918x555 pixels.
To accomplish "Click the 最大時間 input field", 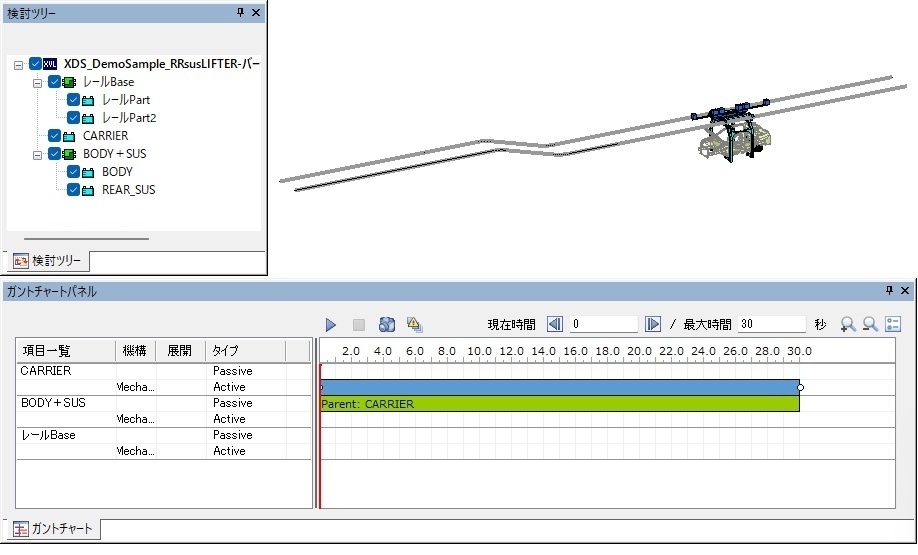I will point(771,325).
